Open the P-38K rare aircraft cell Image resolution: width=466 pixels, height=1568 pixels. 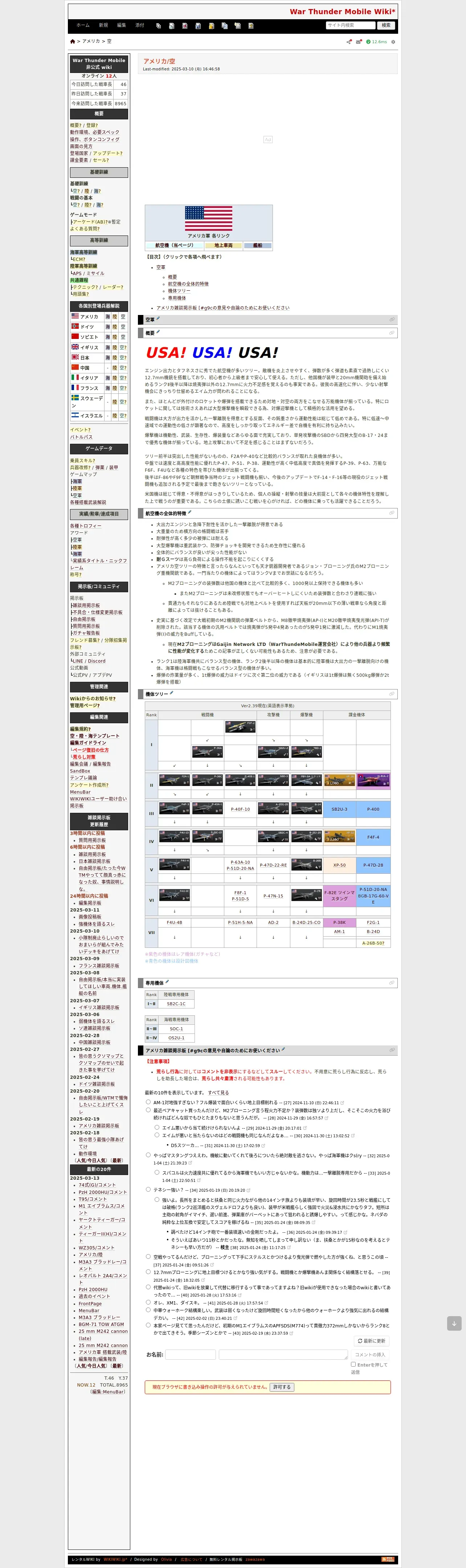pyautogui.click(x=339, y=922)
